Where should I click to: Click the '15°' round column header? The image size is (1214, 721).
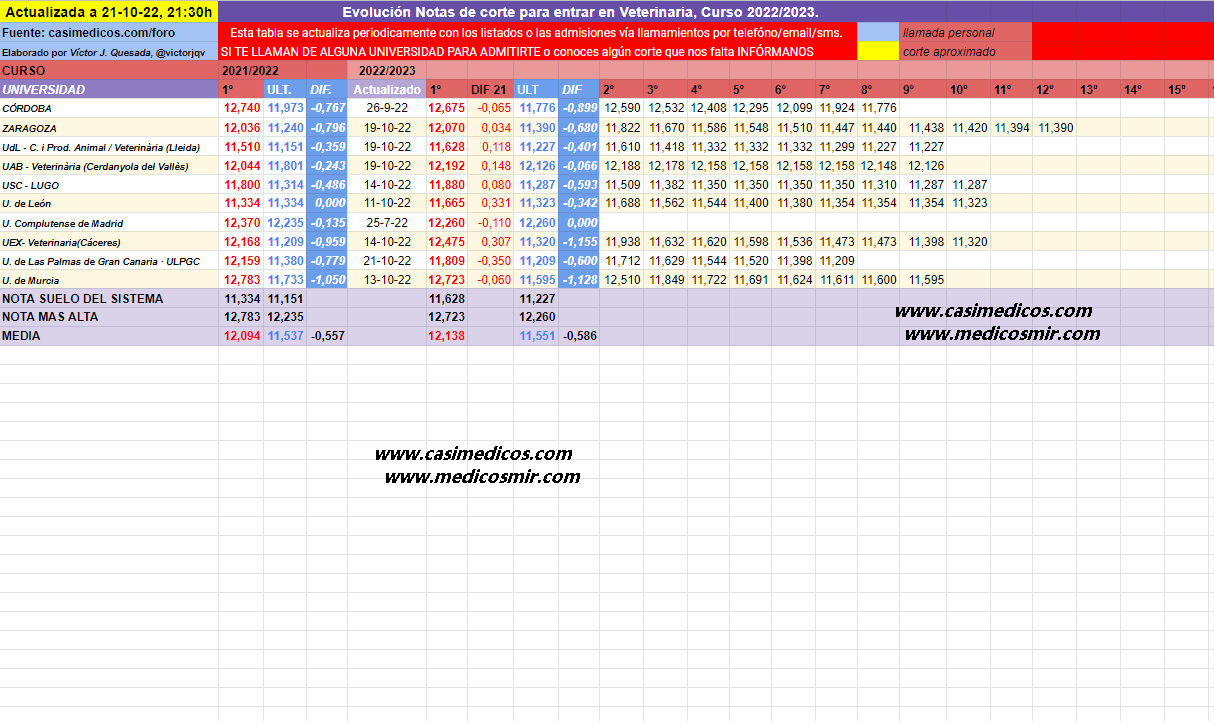[1186, 90]
